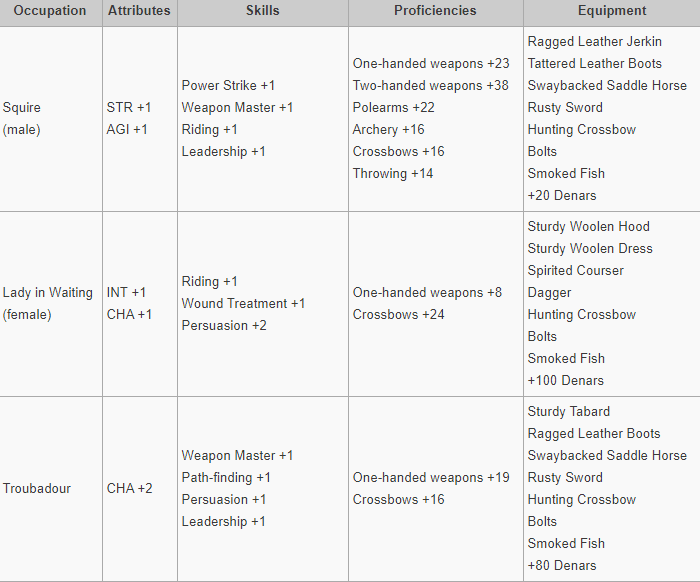Click Wound Treatment +1 skill text
700x582 pixels.
[243, 304]
